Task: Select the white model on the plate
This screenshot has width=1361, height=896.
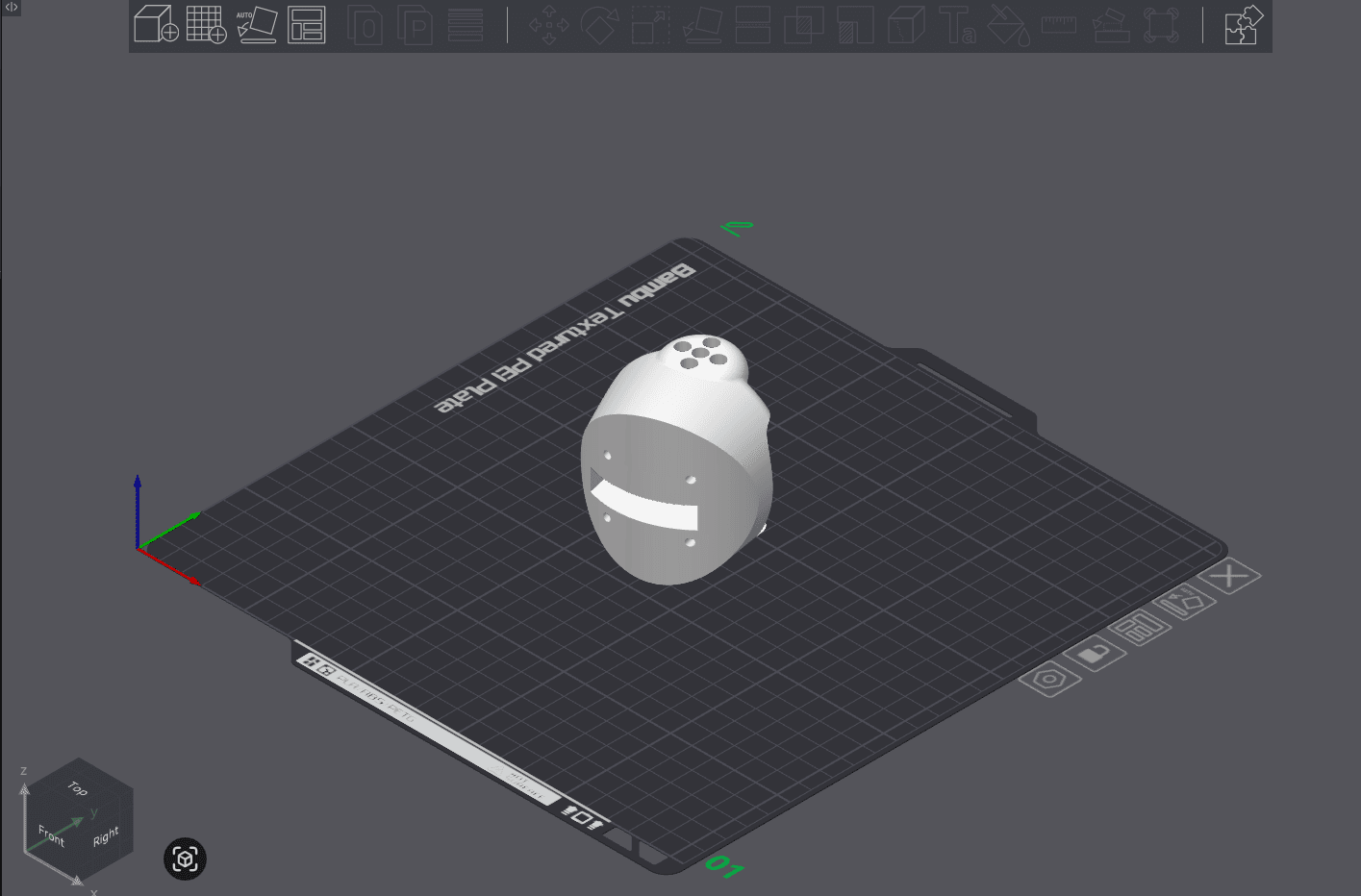Action: (673, 461)
